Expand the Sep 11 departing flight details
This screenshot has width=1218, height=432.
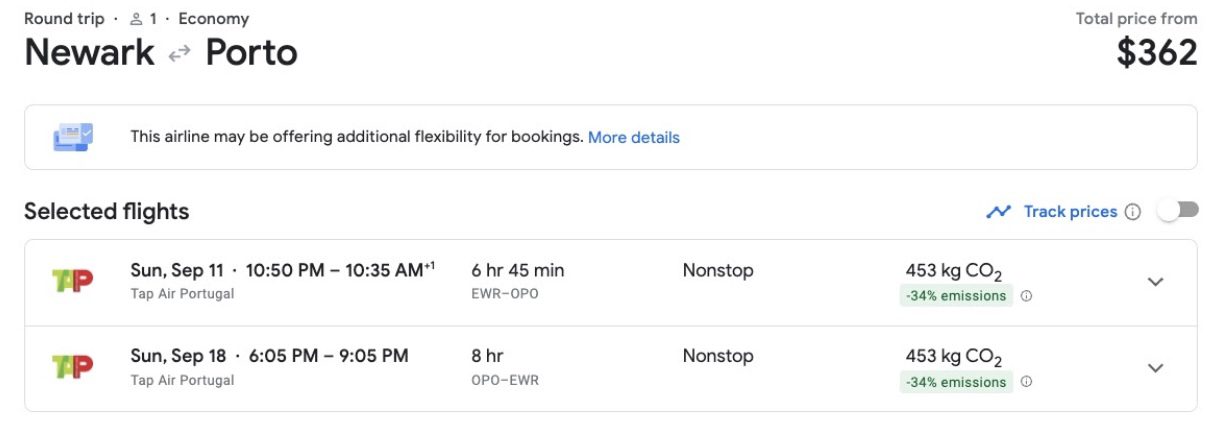tap(1155, 282)
